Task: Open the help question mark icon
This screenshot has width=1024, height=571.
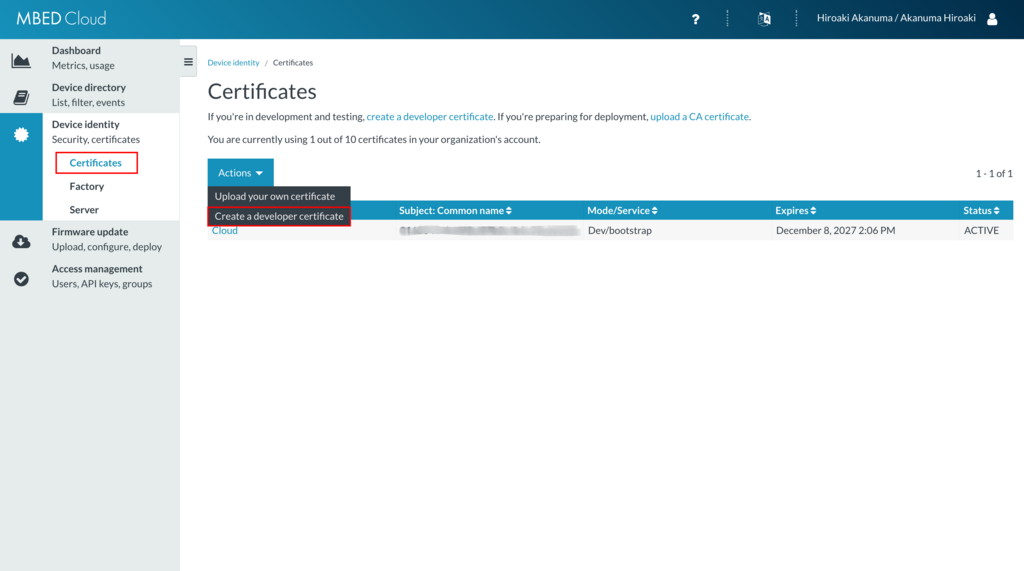Action: coord(696,19)
